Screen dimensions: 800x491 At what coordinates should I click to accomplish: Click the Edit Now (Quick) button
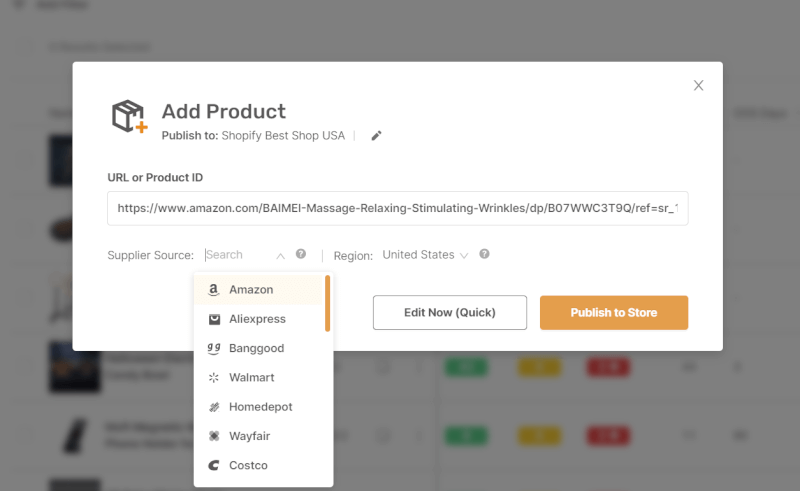(x=449, y=312)
